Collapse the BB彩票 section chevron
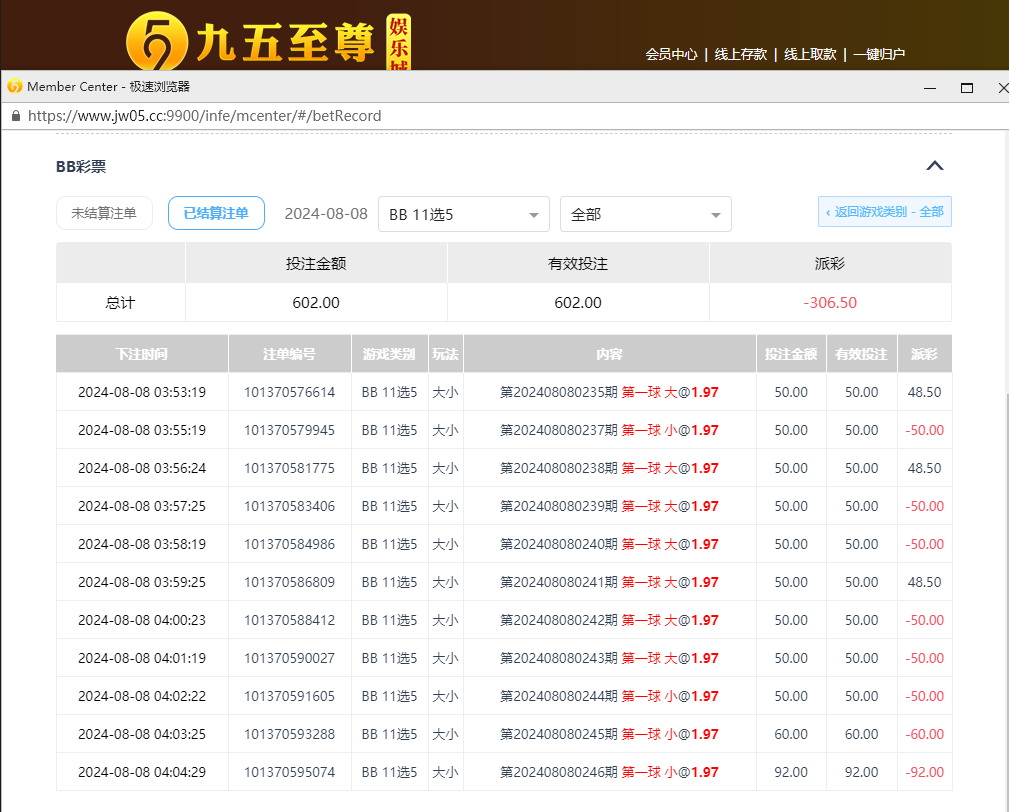The image size is (1009, 812). click(934, 166)
